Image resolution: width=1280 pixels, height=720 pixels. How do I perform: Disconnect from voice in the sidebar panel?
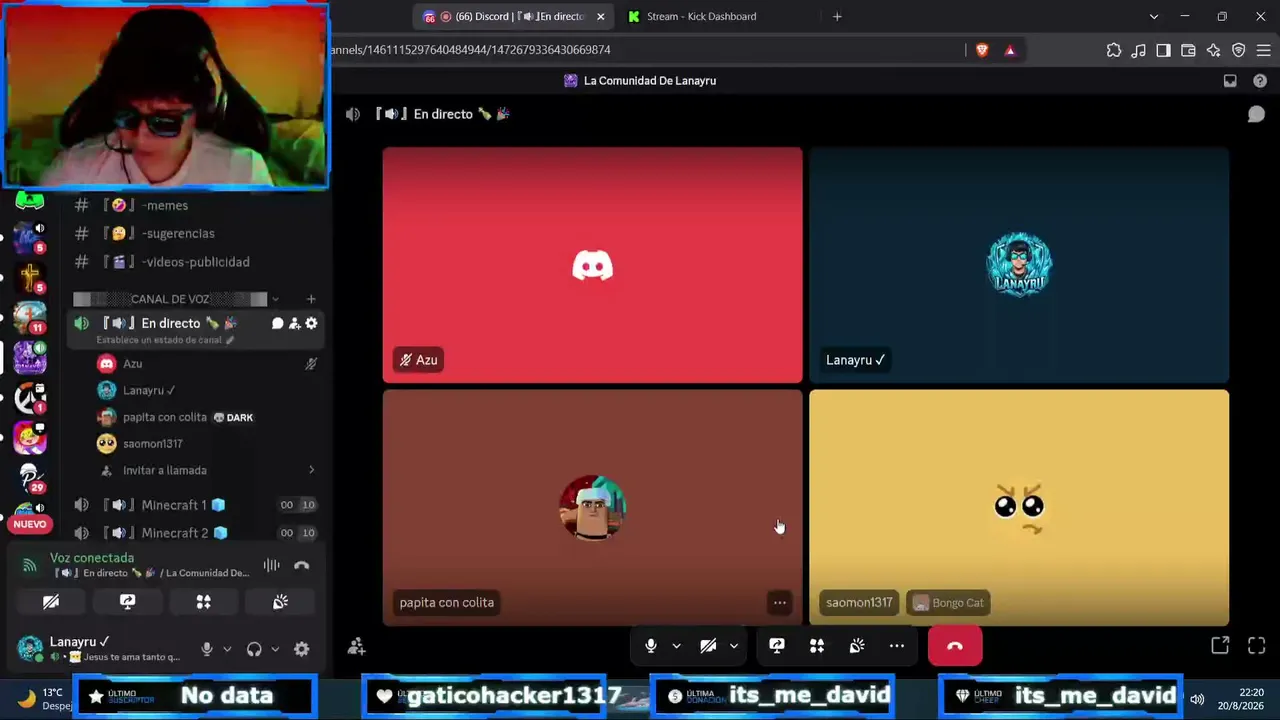coord(301,566)
